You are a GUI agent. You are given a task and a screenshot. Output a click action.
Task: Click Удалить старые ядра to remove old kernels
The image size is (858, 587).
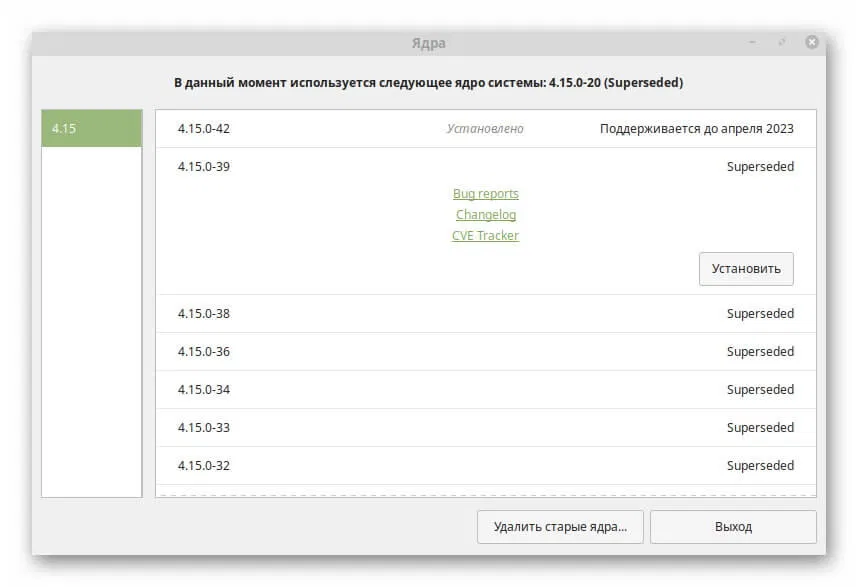point(561,527)
